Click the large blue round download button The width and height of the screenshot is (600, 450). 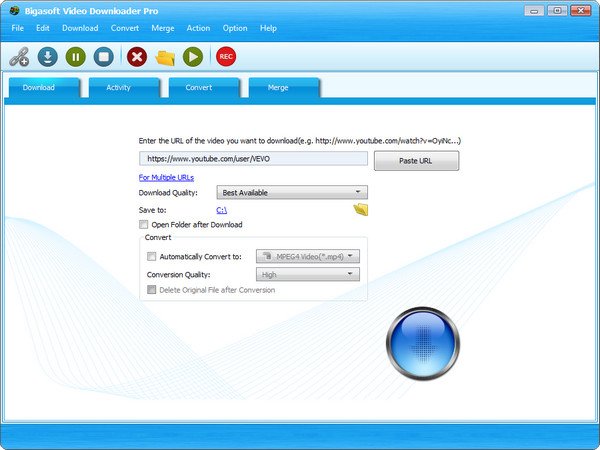click(x=423, y=343)
